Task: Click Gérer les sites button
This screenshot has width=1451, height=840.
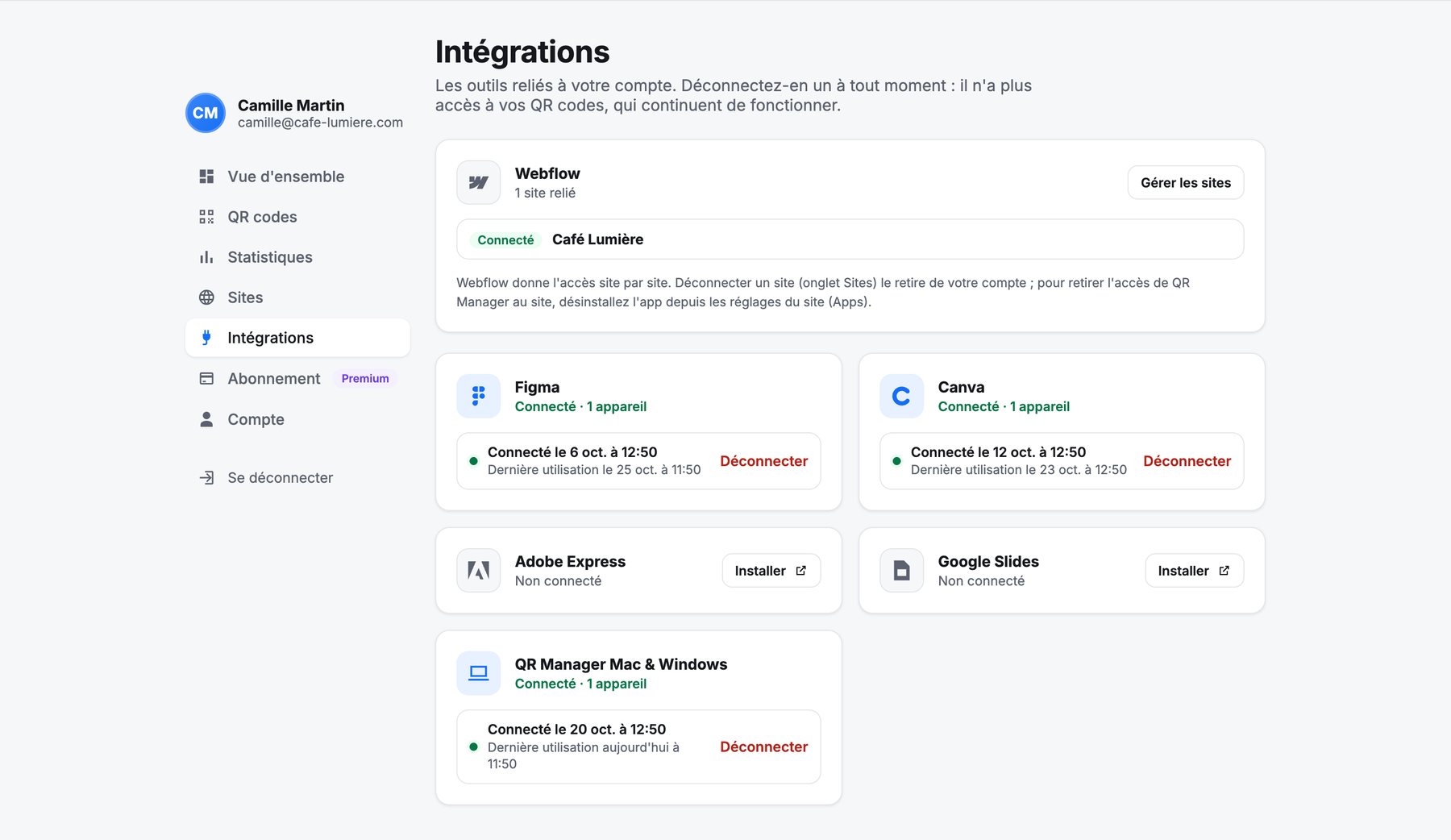Action: [x=1185, y=183]
